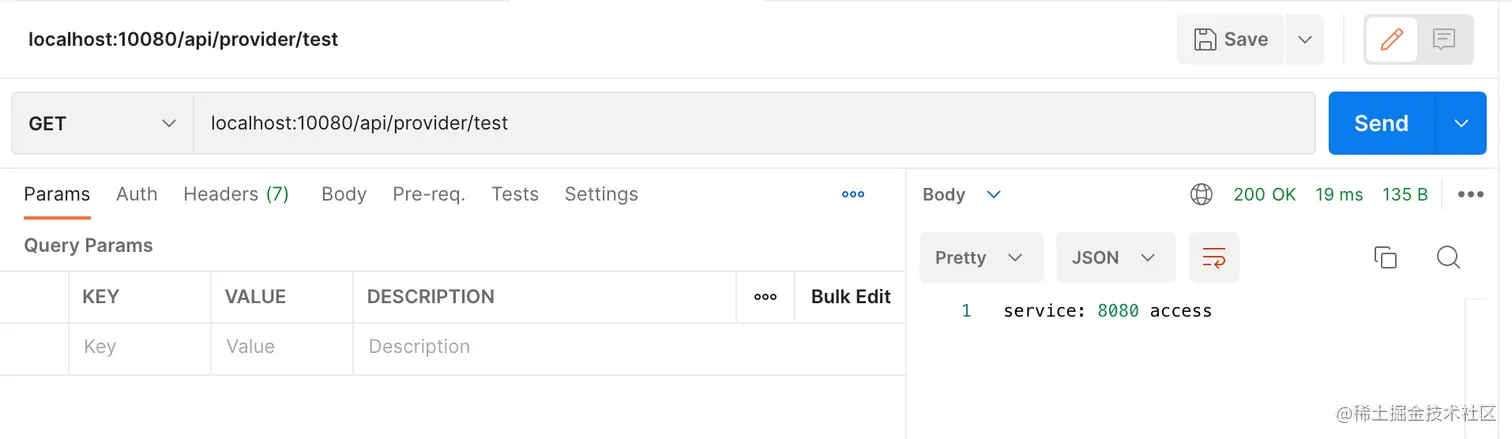This screenshot has height=439, width=1512.
Task: Open the comments icon
Action: [x=1443, y=40]
